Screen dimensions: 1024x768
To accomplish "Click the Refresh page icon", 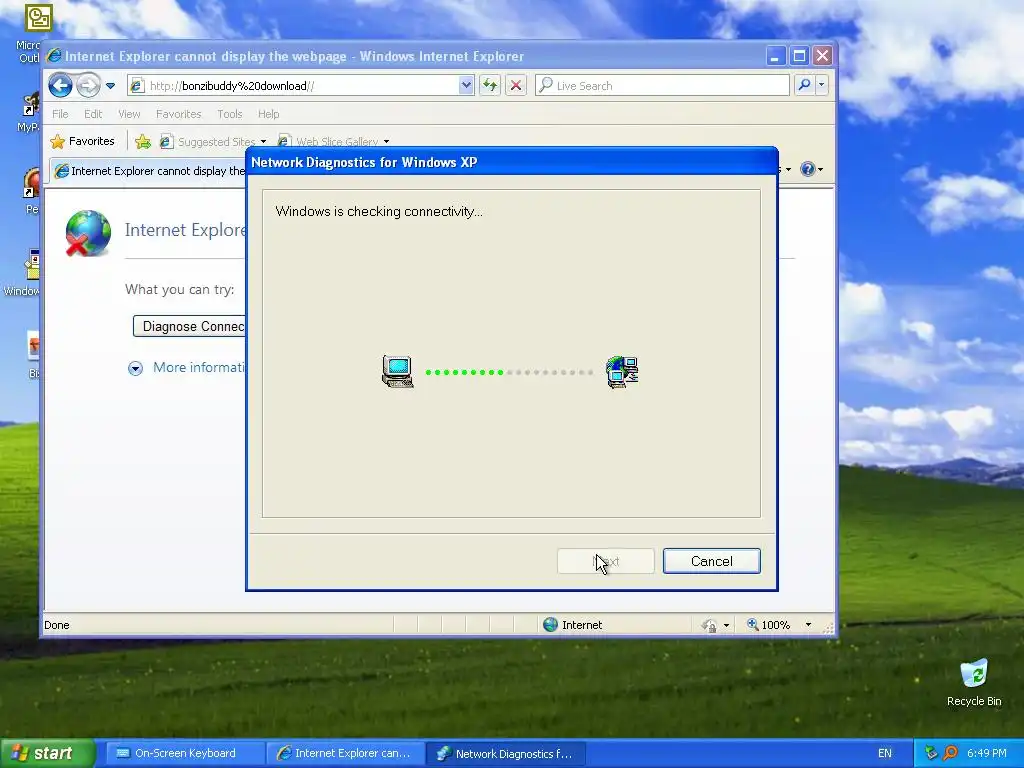I will 490,86.
